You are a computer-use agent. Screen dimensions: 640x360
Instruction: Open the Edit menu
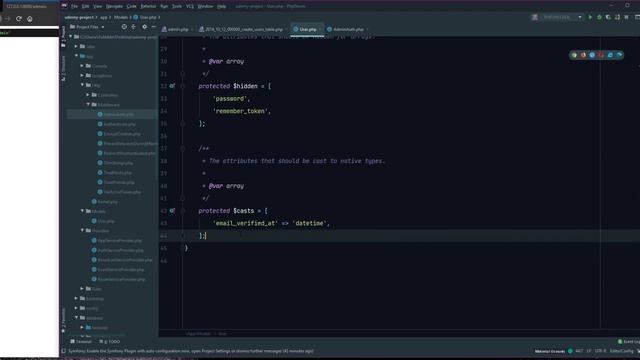(x=85, y=7)
